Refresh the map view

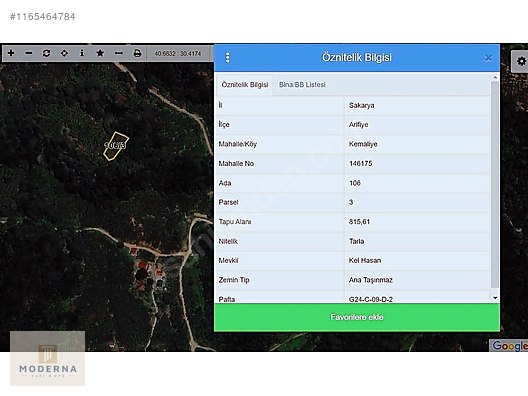coord(46,53)
